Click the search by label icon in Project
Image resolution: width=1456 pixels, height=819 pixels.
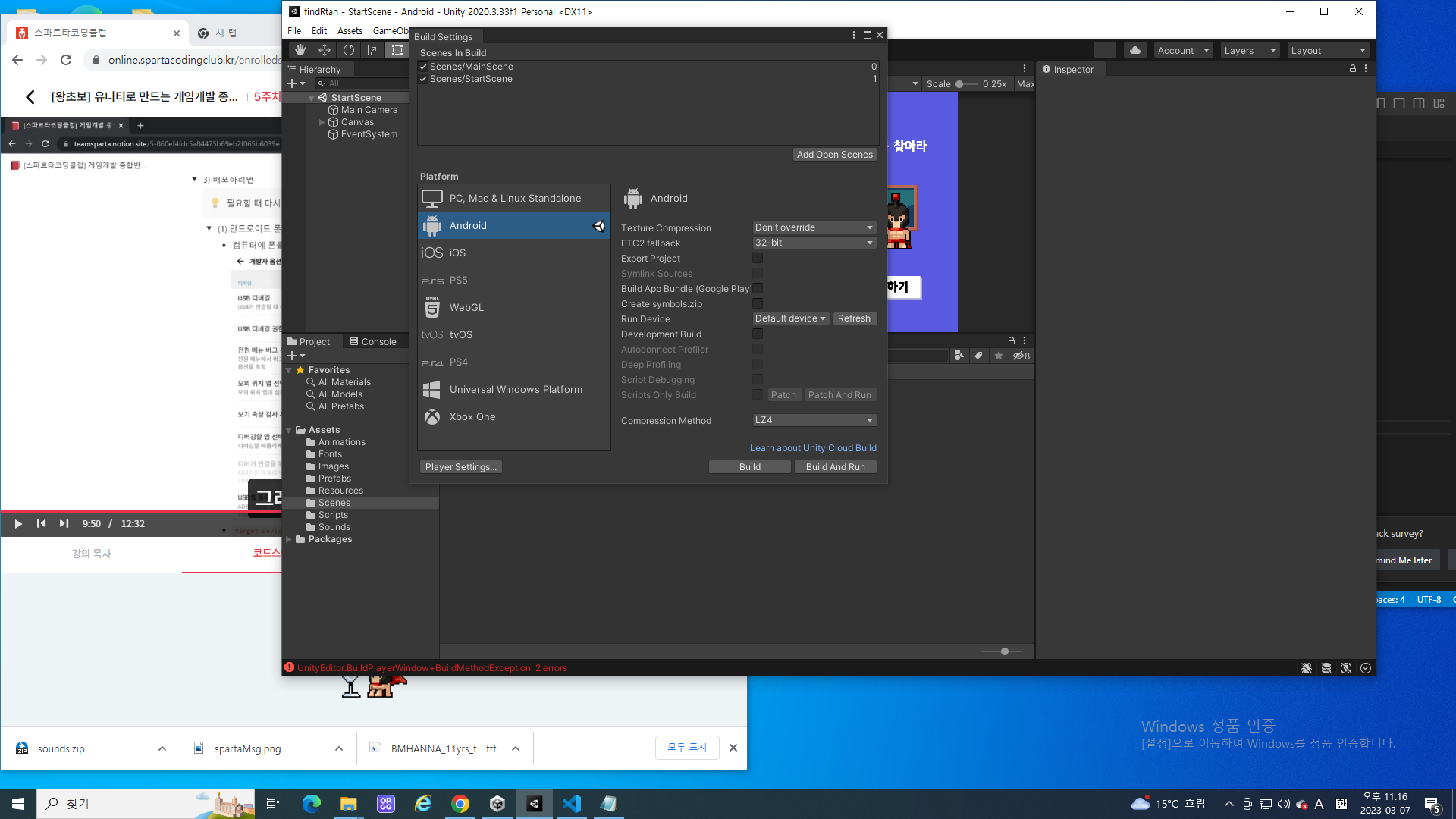(x=979, y=356)
